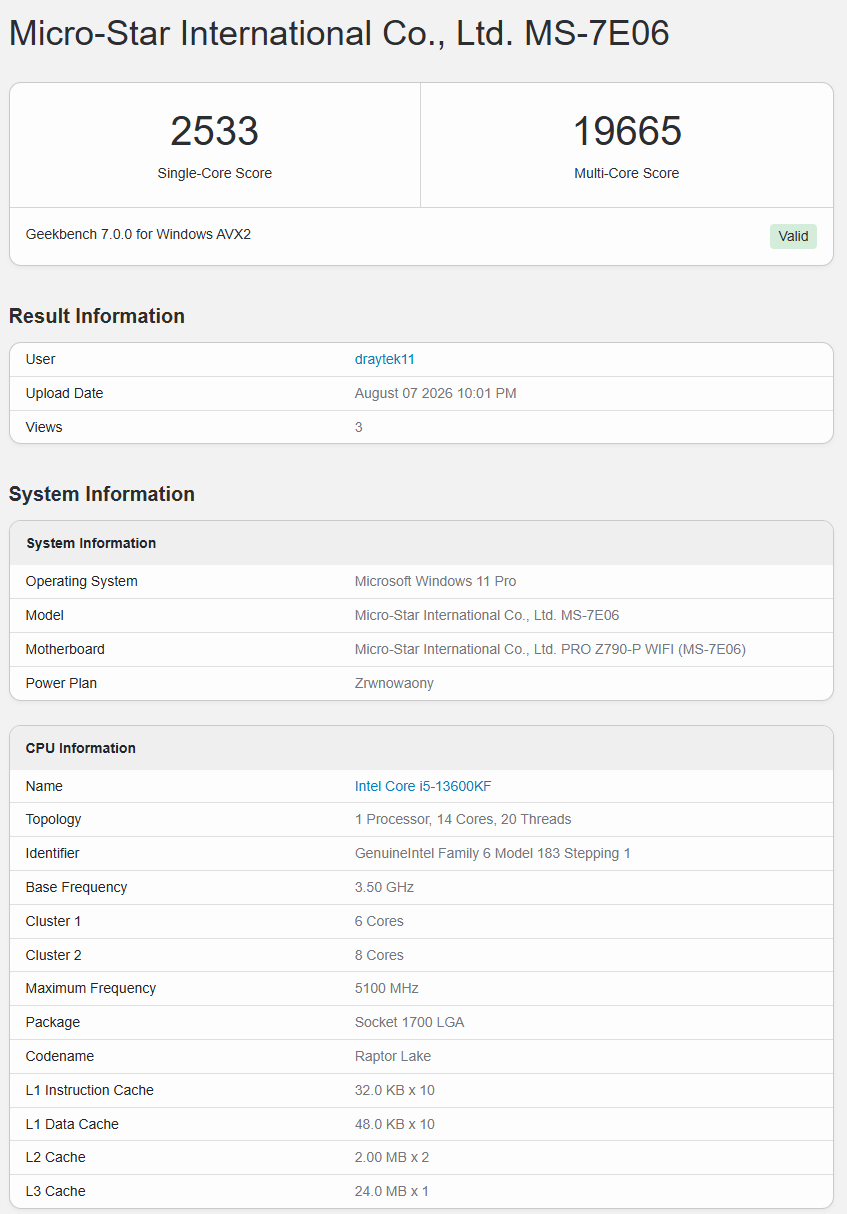Select the Microsoft Windows 11 Pro value
Image resolution: width=847 pixels, height=1214 pixels.
point(436,581)
